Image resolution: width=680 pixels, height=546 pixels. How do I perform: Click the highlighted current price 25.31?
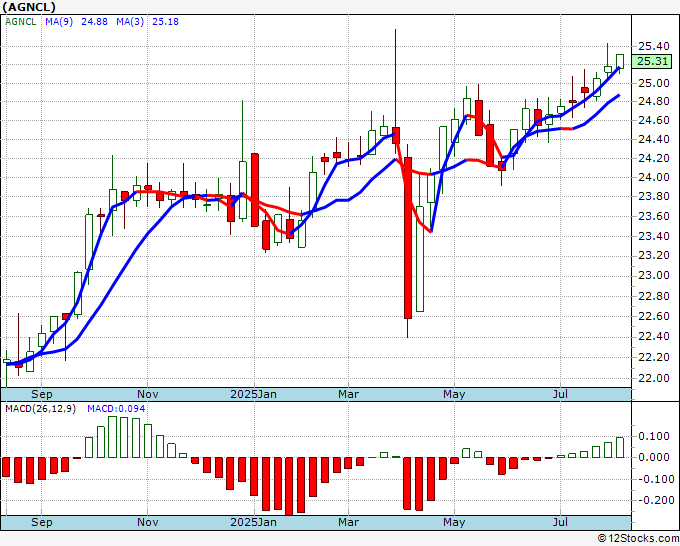pyautogui.click(x=652, y=62)
